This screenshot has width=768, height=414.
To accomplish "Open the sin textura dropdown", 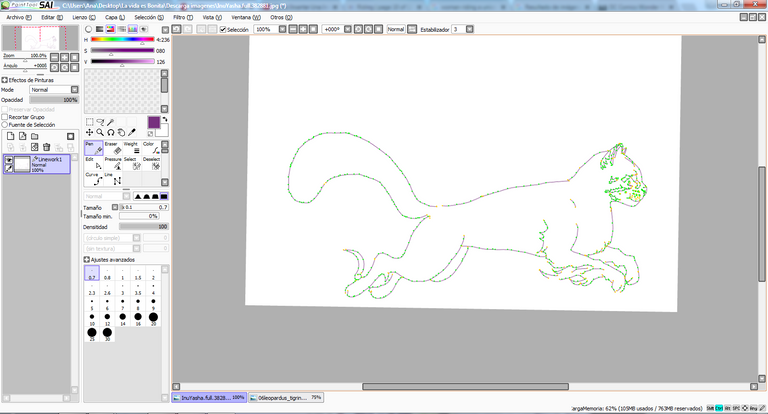I will (x=136, y=248).
